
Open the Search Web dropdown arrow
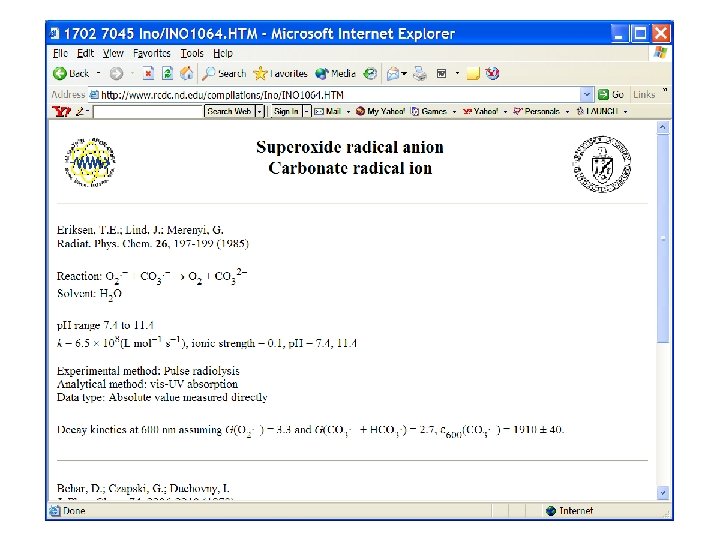point(259,112)
